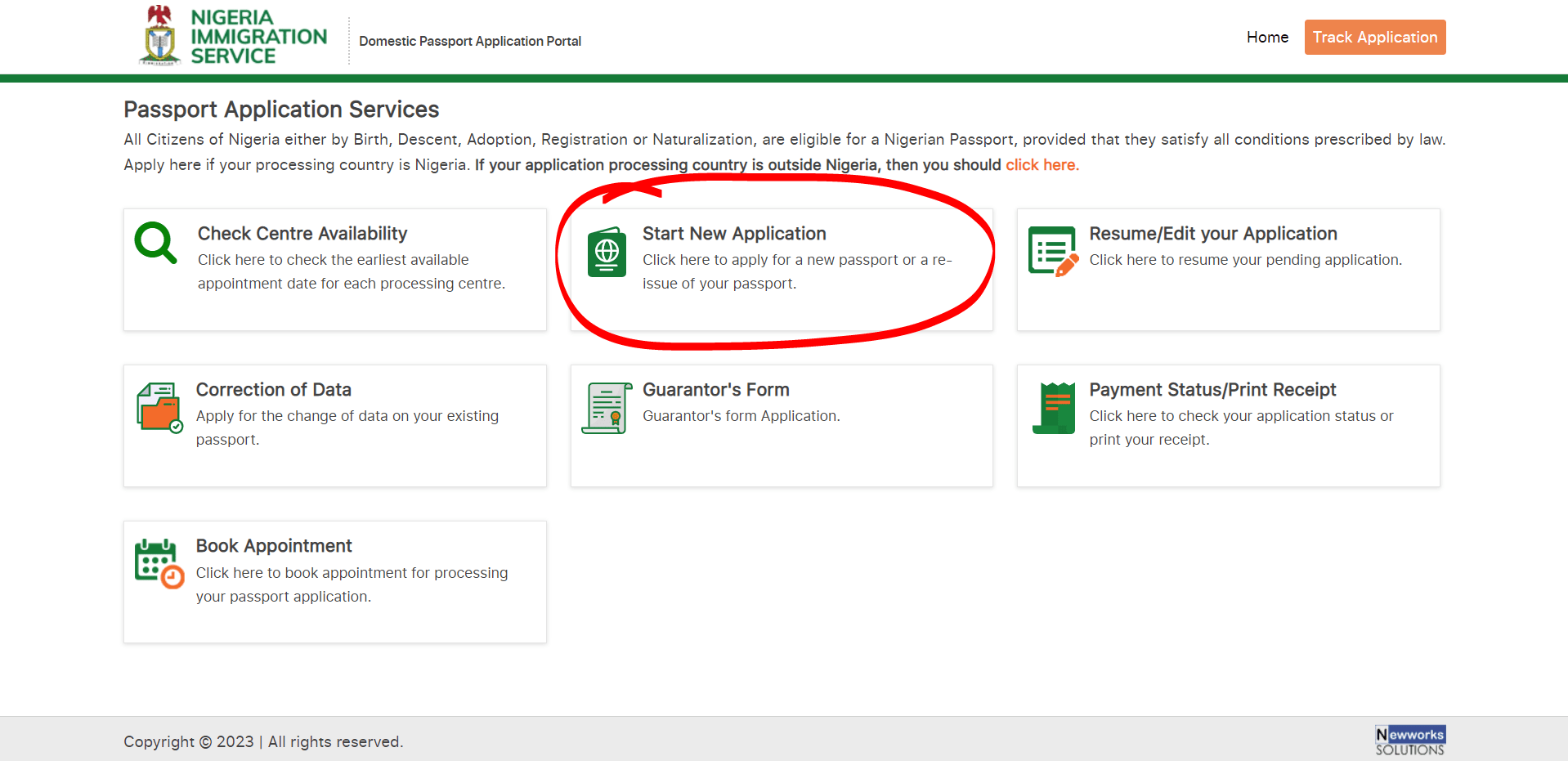Click the Home menu item
1568x761 pixels.
pos(1267,37)
